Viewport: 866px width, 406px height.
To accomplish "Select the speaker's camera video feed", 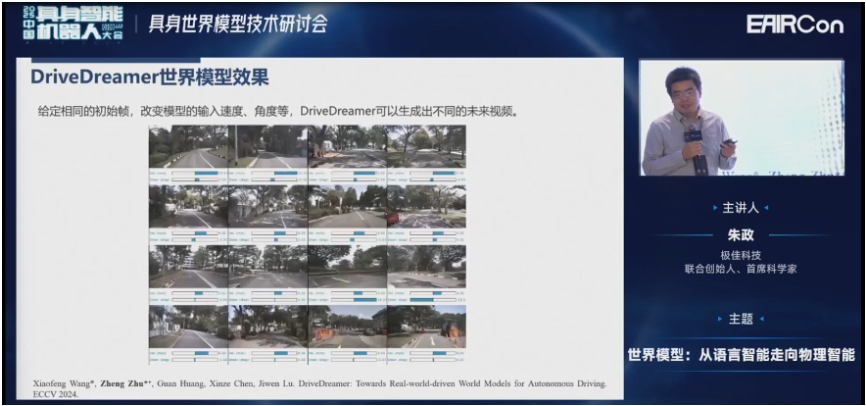I will (740, 118).
